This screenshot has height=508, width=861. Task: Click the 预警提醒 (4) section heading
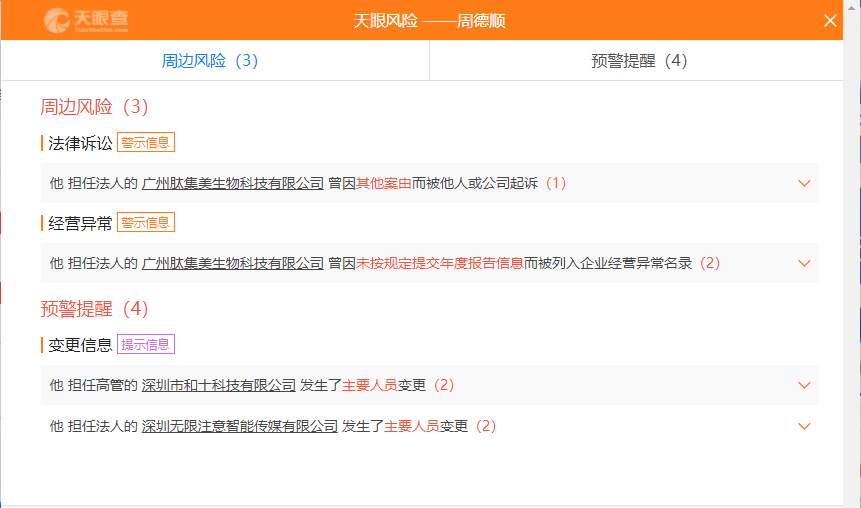(94, 309)
